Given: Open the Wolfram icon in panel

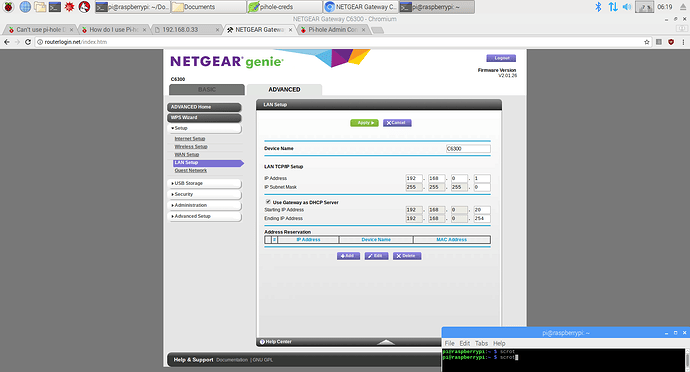Looking at the screenshot, I should (84, 7).
